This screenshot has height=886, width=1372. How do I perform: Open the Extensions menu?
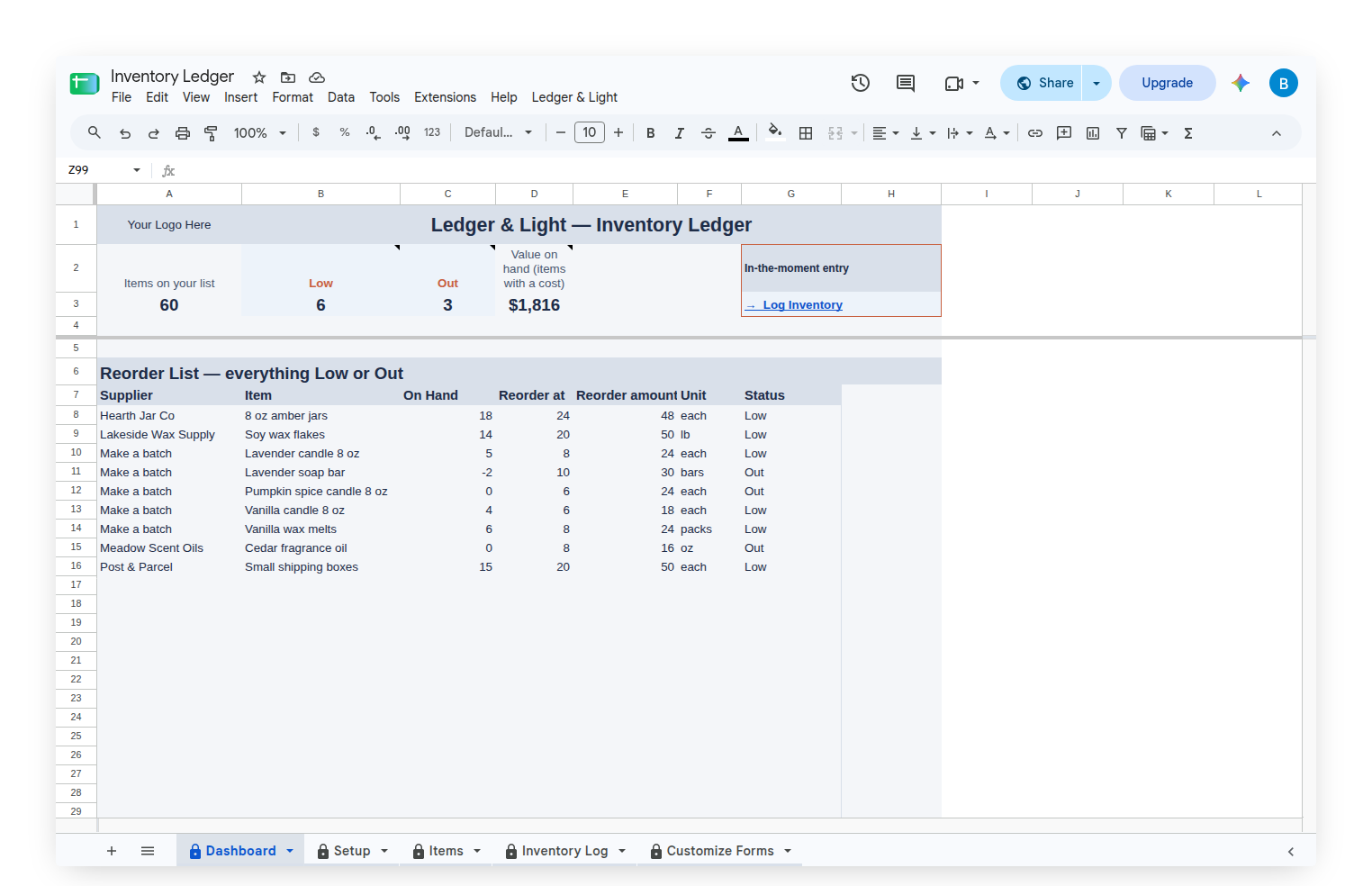pos(445,97)
